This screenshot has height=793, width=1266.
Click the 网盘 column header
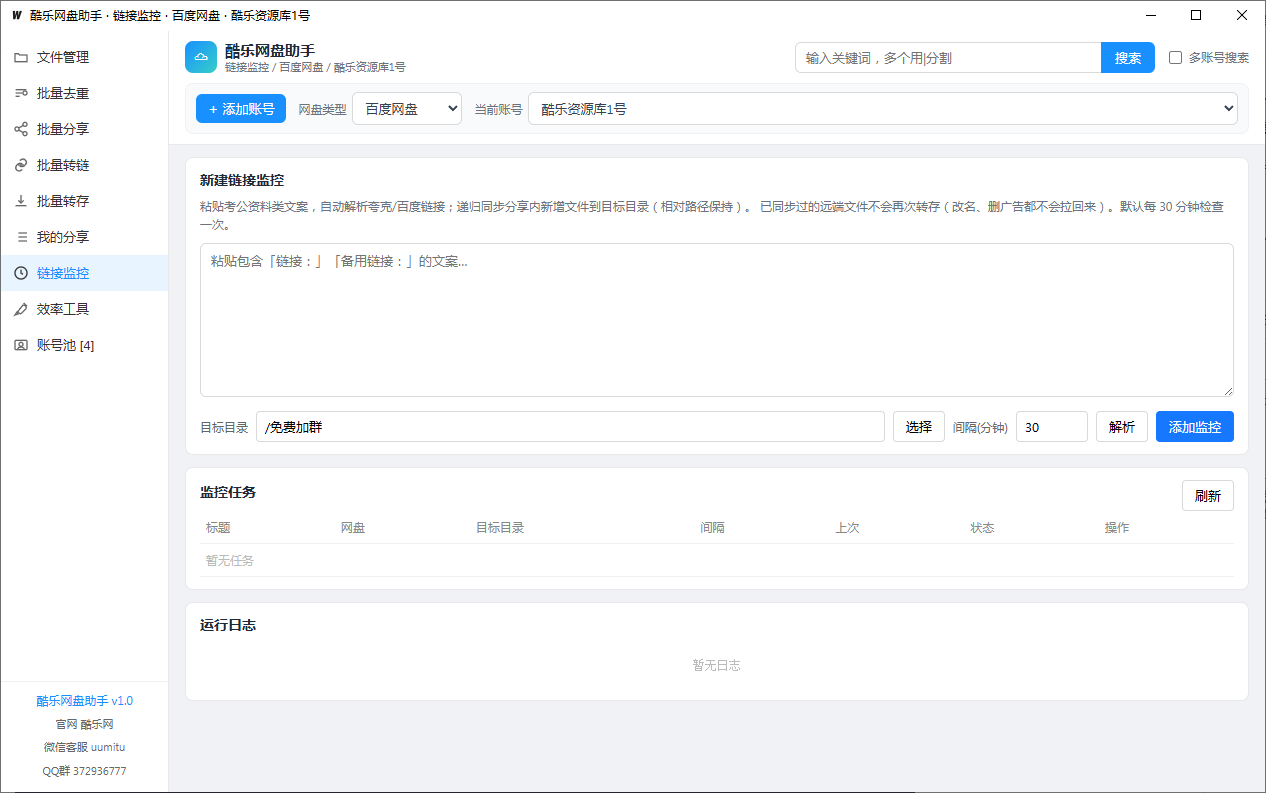(x=353, y=528)
